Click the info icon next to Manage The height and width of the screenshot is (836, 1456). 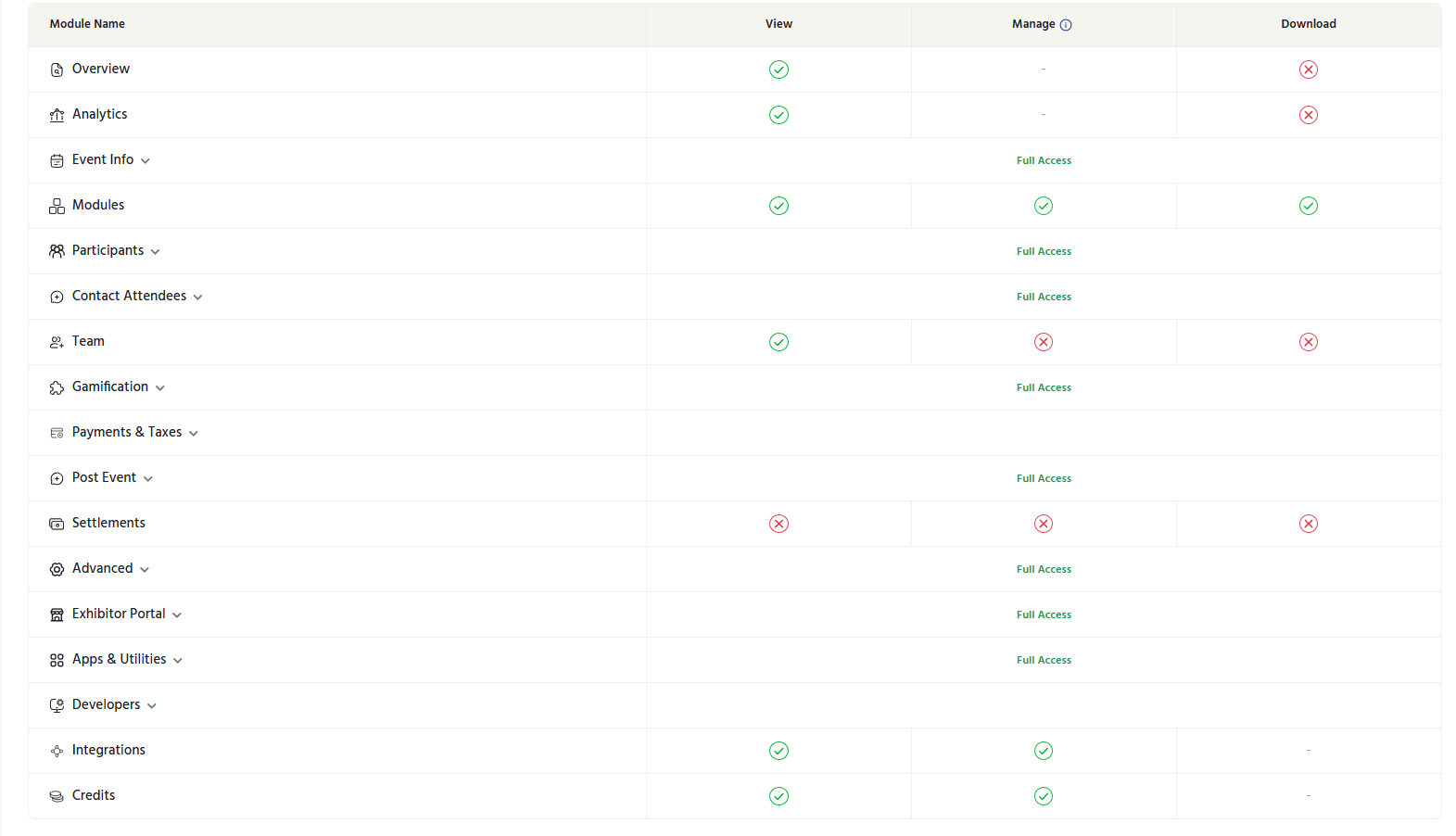pyautogui.click(x=1066, y=25)
